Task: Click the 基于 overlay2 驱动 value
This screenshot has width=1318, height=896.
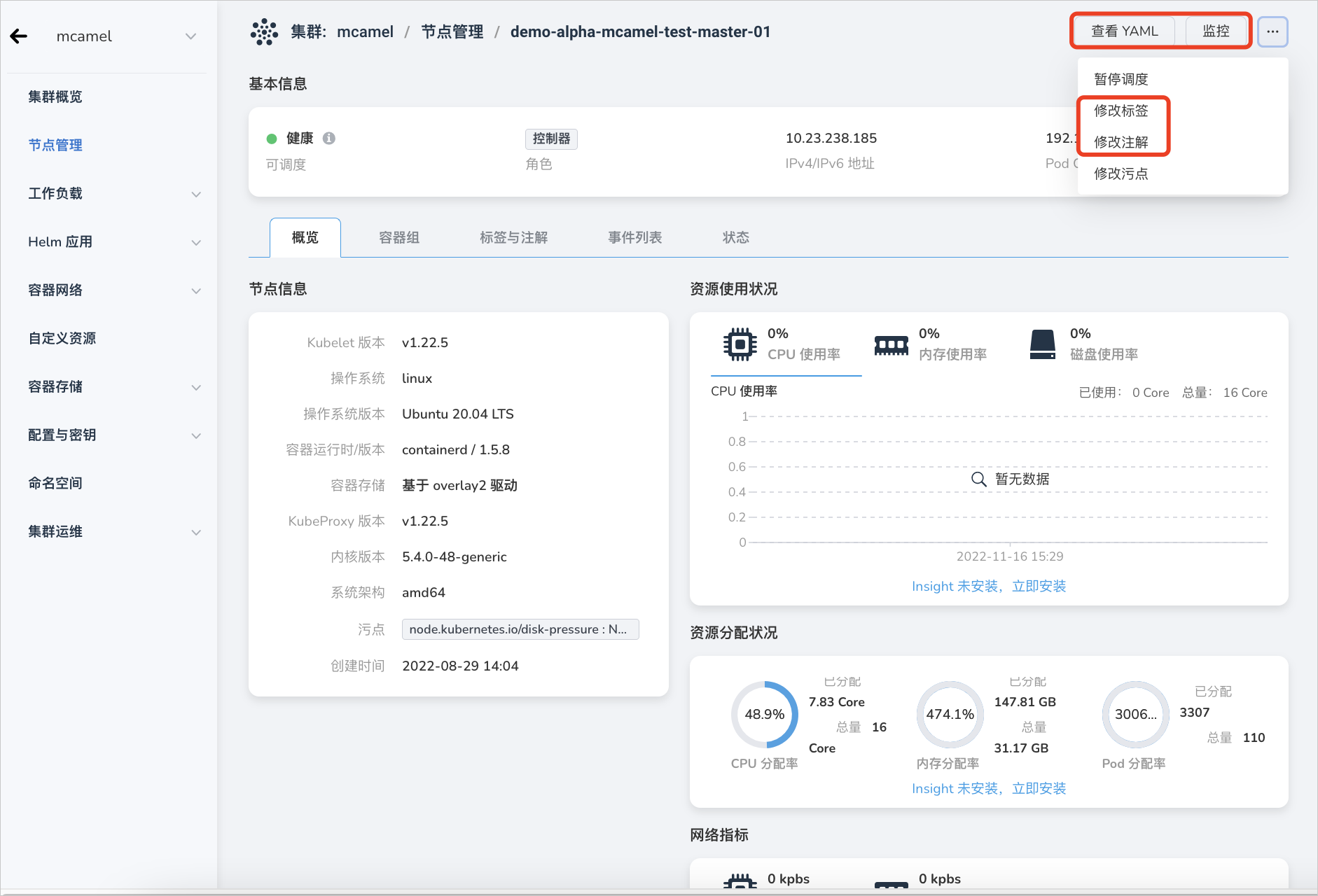Action: pos(459,485)
